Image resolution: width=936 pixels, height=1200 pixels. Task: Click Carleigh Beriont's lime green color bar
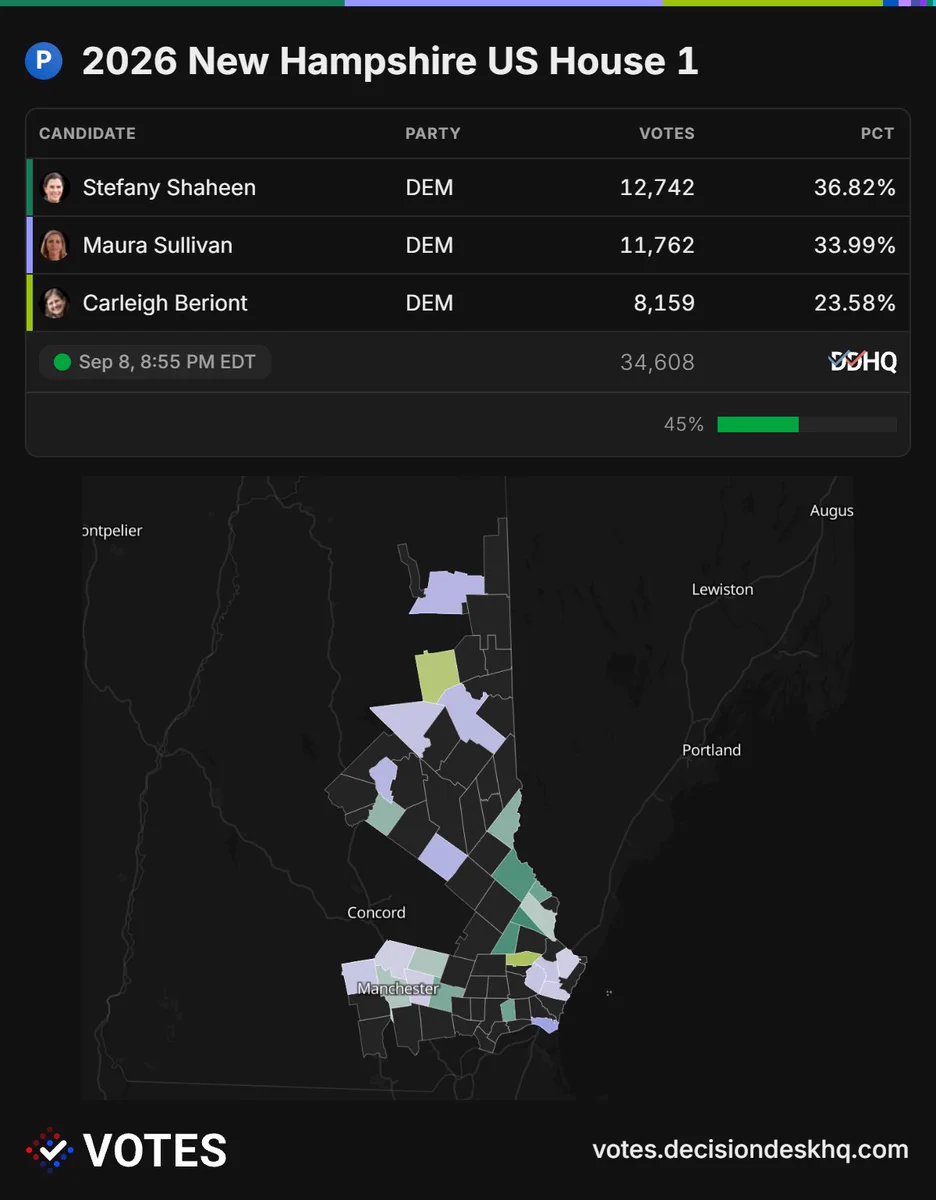click(29, 303)
